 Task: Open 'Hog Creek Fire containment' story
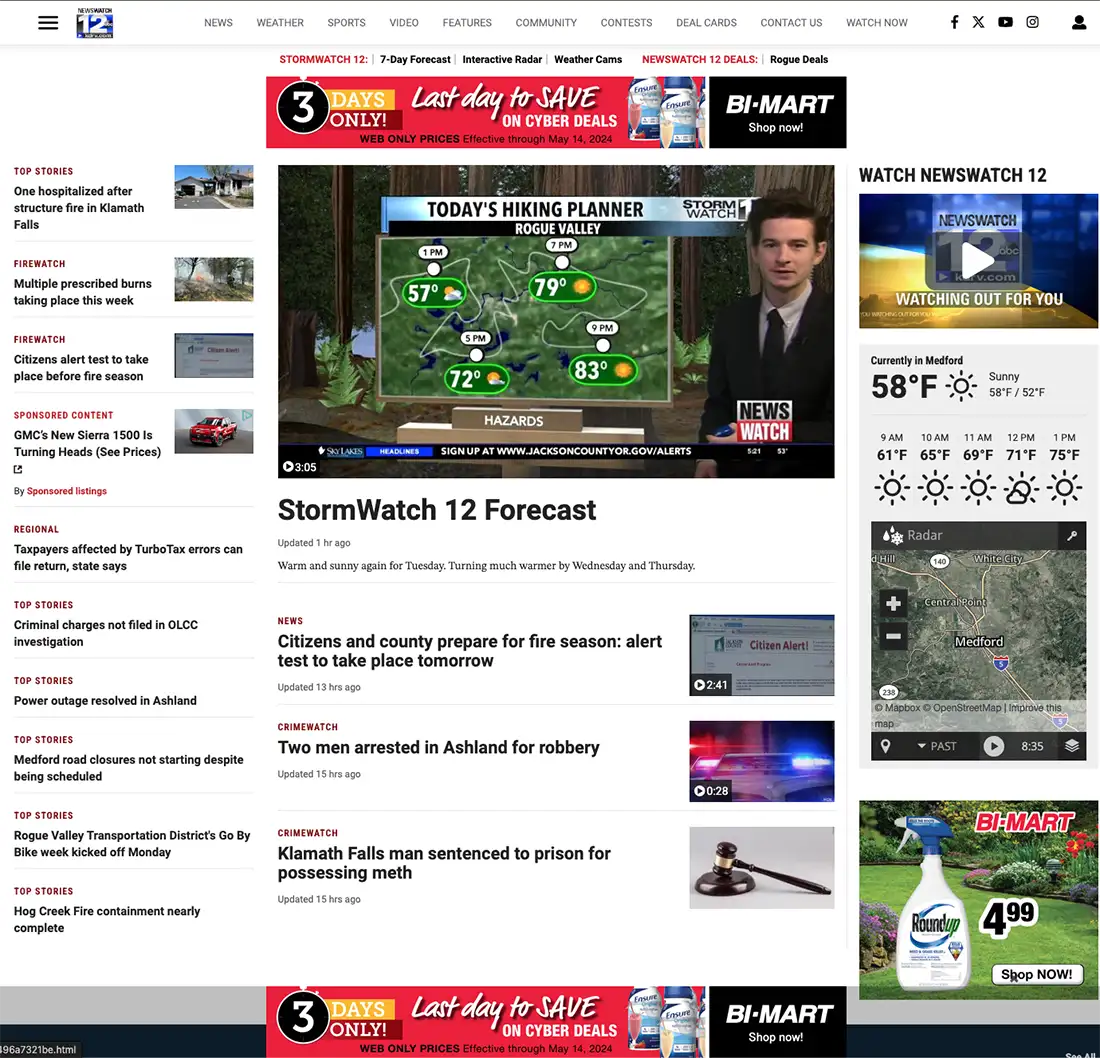point(107,920)
